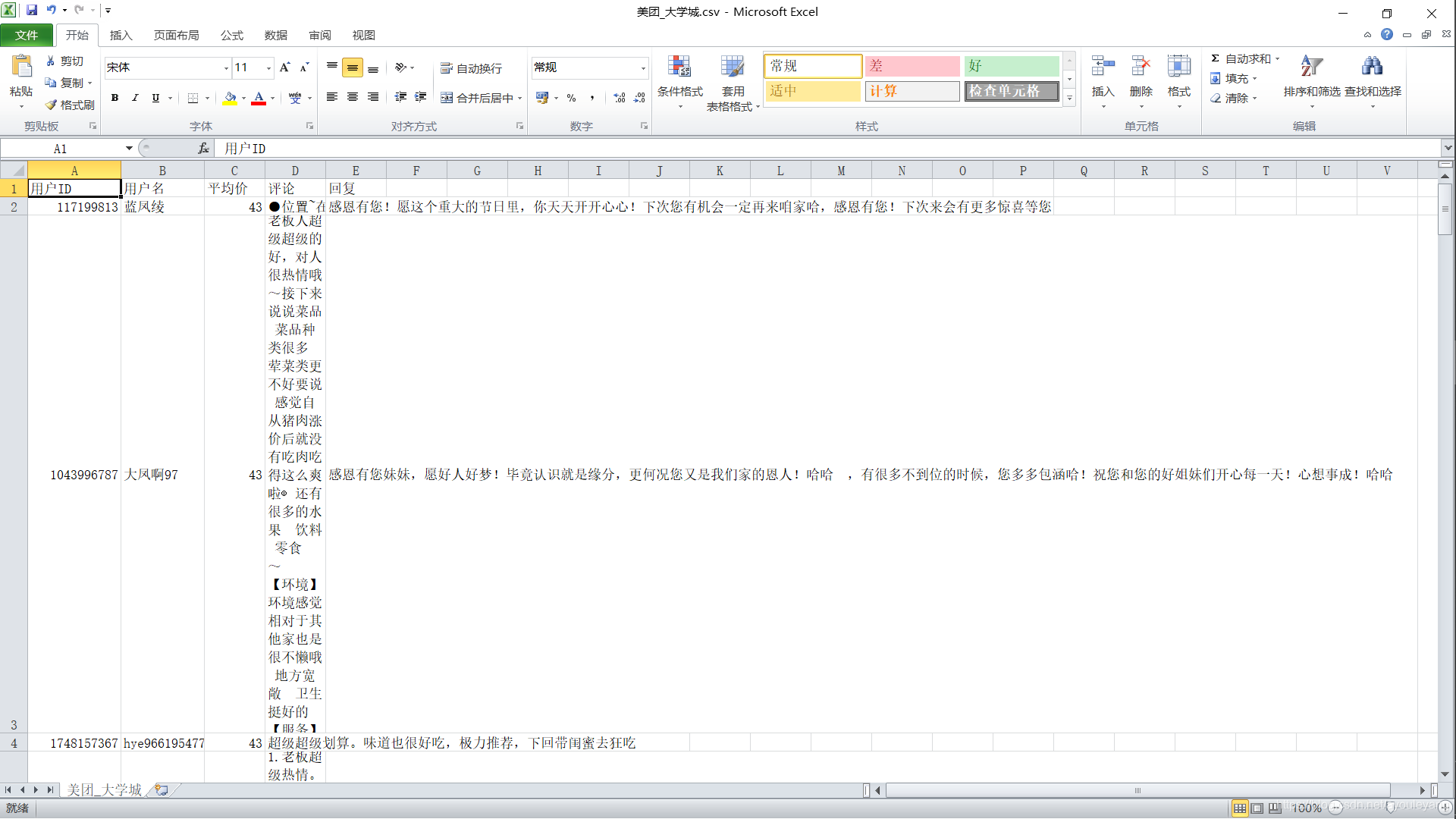This screenshot has width=1456, height=819.
Task: Expand the Merge and Center dropdown arrow
Action: [520, 98]
